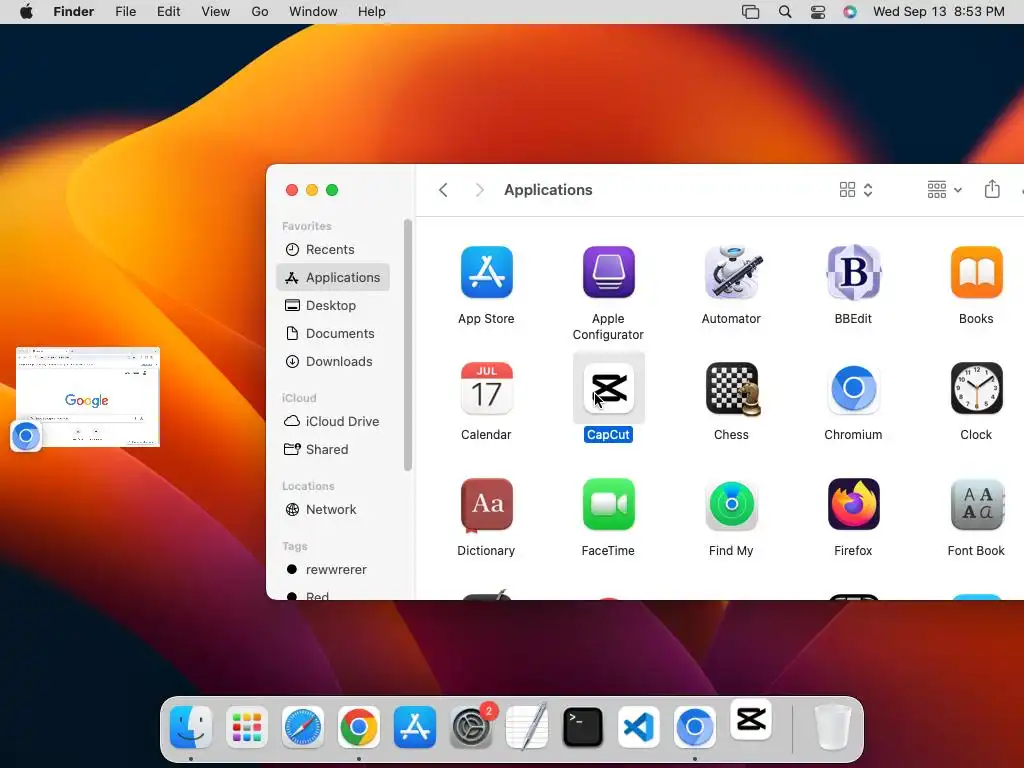Screen dimensions: 1024x768
Task: Click the CapCut icon in the Dock
Action: (751, 720)
